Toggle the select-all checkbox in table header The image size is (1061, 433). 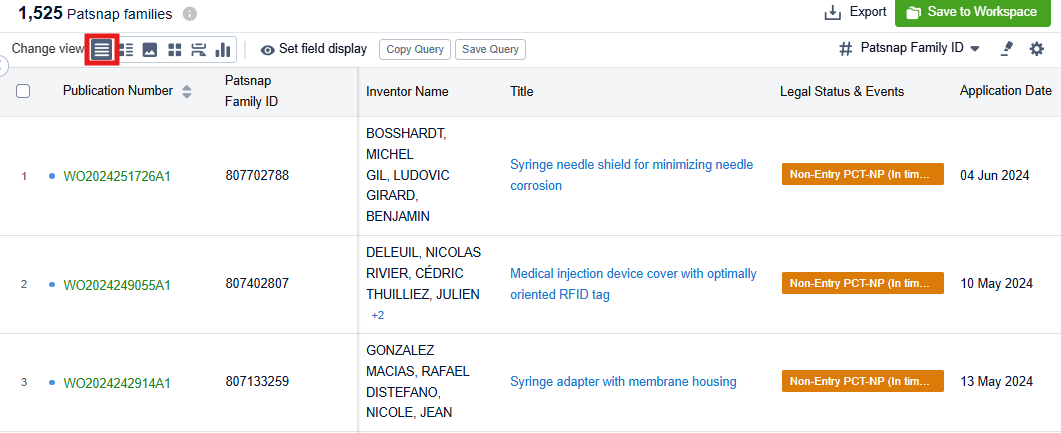(23, 91)
